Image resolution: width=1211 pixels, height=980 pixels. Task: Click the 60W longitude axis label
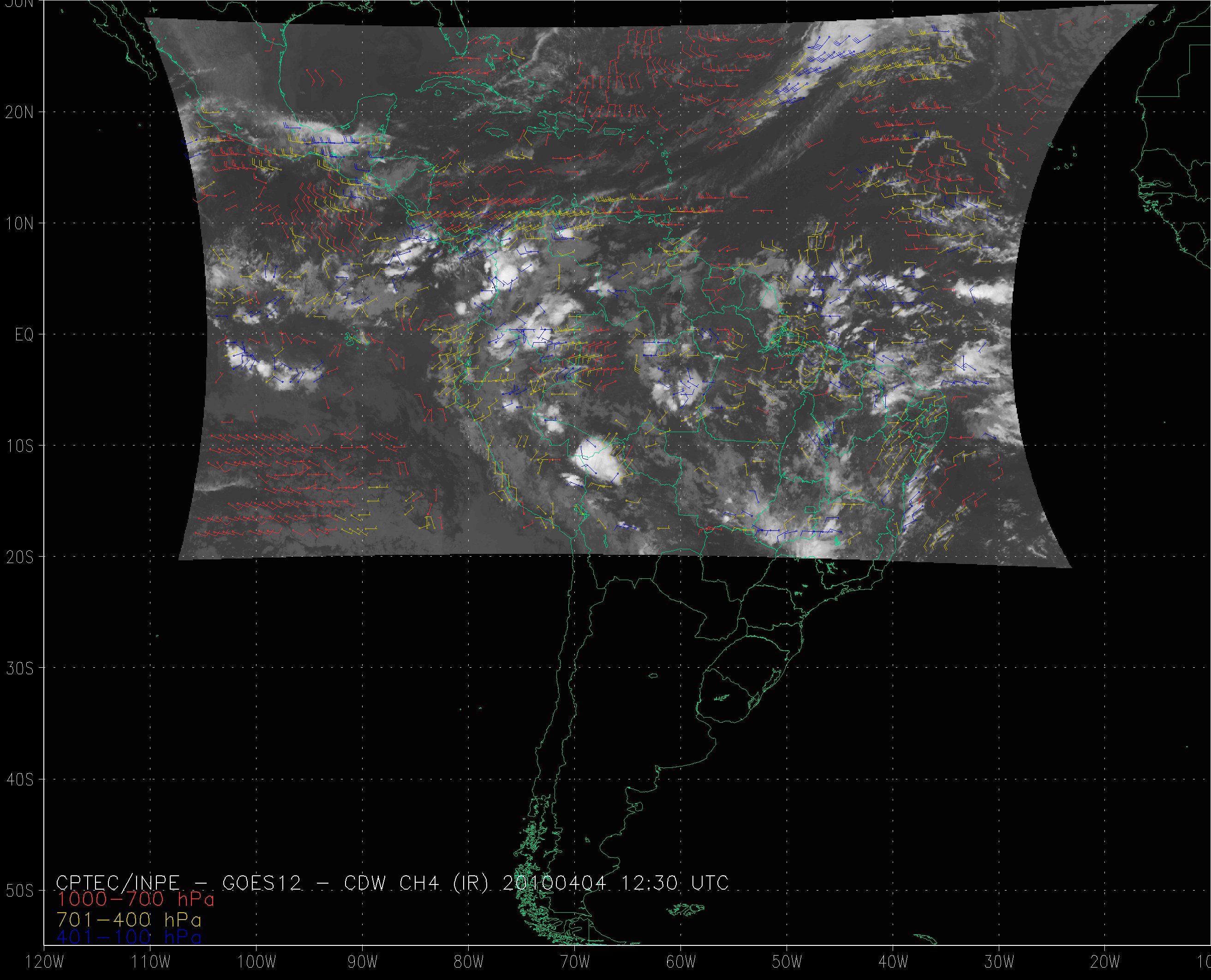(681, 962)
